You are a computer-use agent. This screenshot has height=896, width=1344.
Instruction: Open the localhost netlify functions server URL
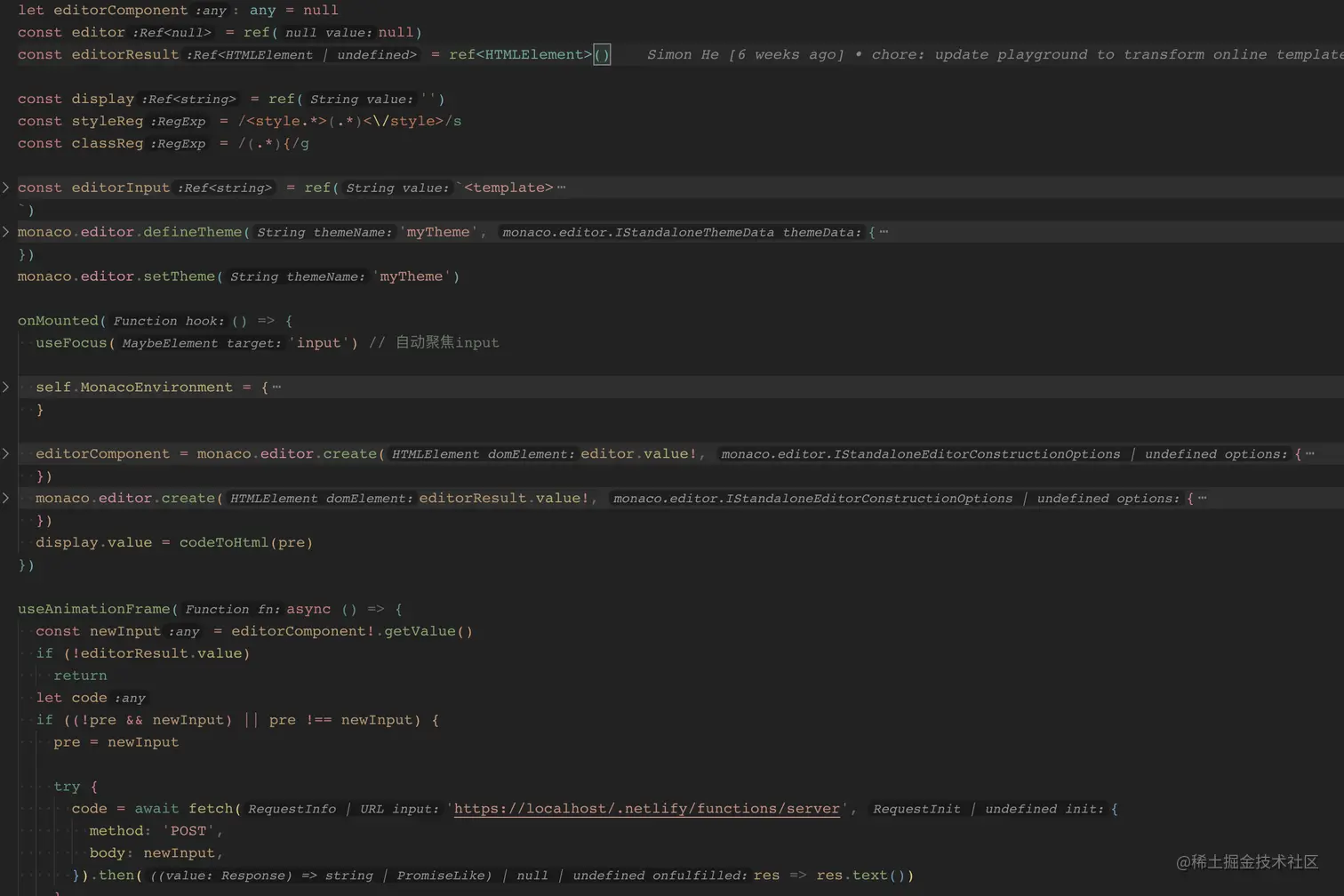[x=646, y=809]
